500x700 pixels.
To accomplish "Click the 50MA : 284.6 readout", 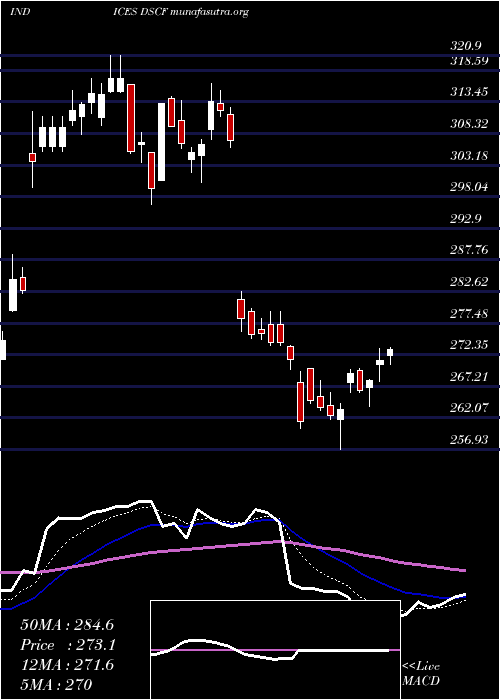I will 67,625.
